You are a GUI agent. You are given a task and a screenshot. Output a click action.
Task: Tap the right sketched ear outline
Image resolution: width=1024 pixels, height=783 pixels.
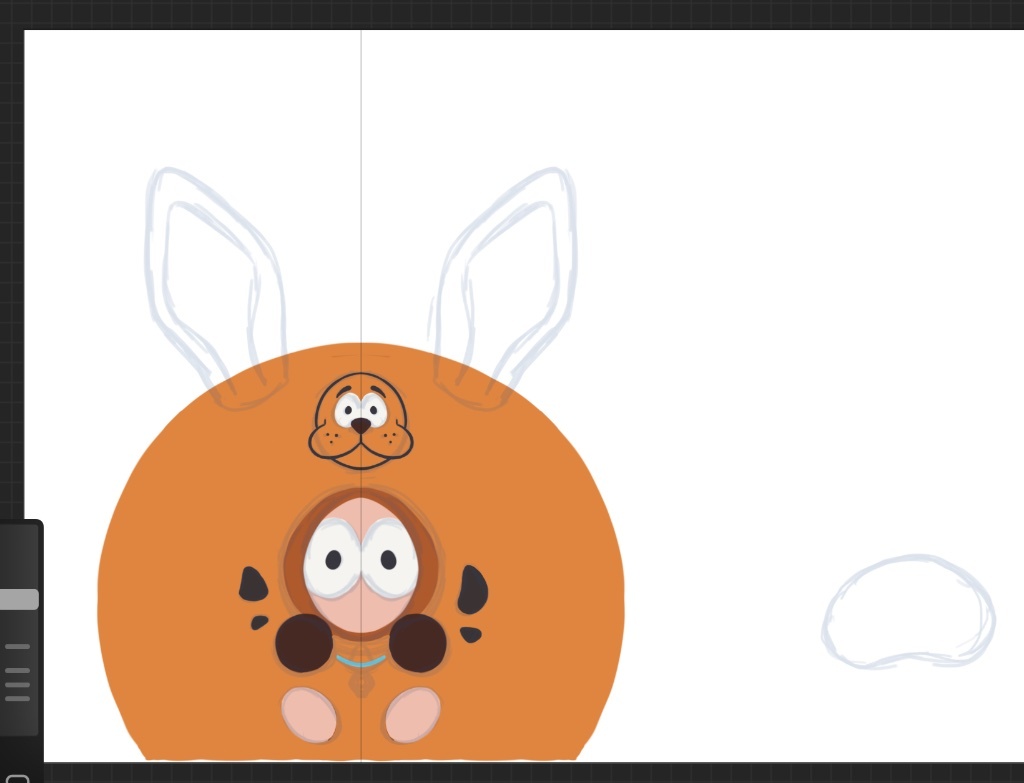[503, 288]
